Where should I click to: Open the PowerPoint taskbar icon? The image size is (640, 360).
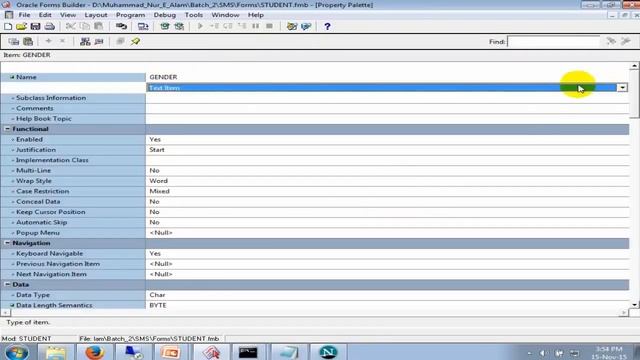pos(171,352)
